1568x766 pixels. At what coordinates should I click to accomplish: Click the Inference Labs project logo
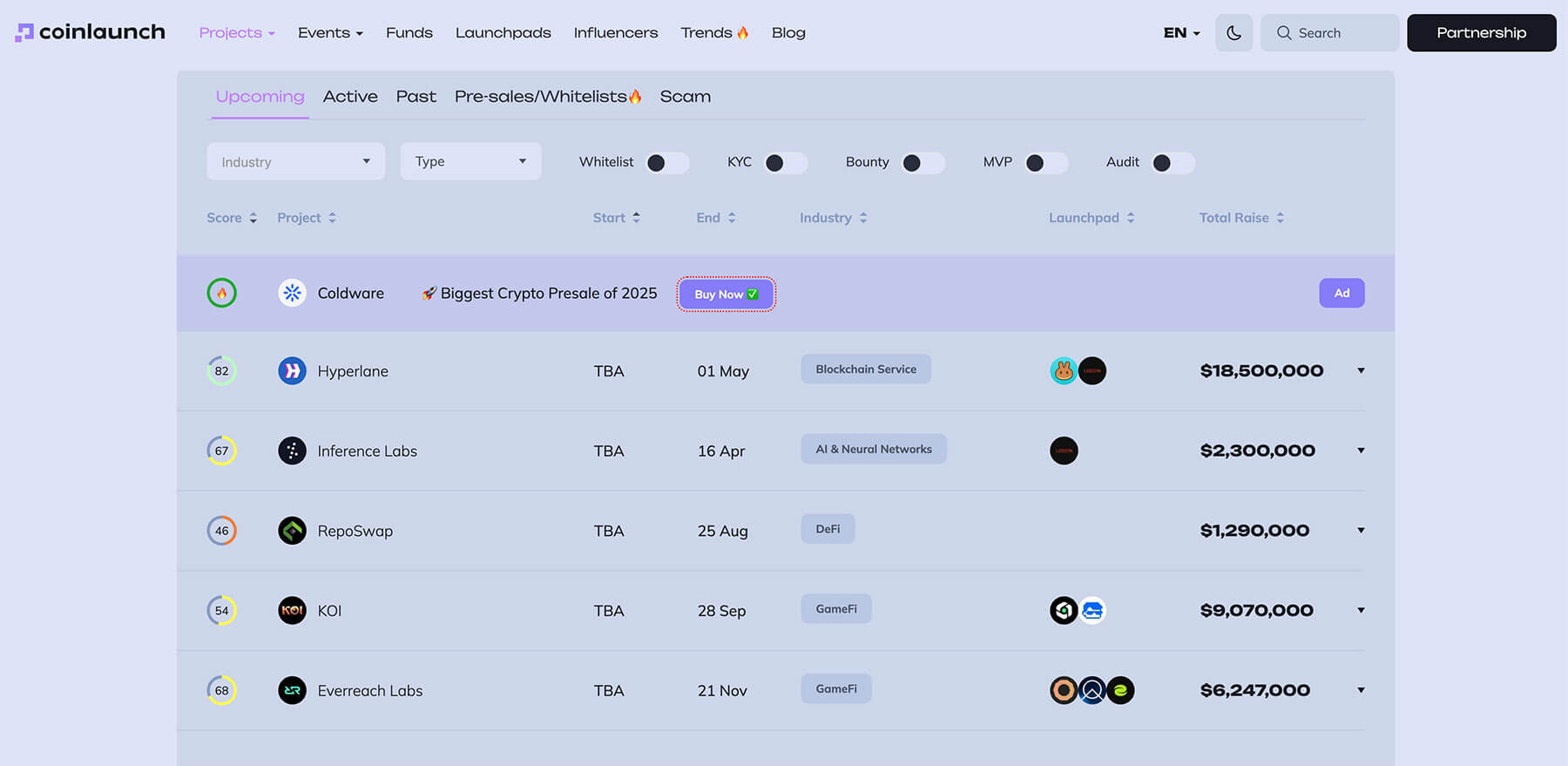pos(292,451)
